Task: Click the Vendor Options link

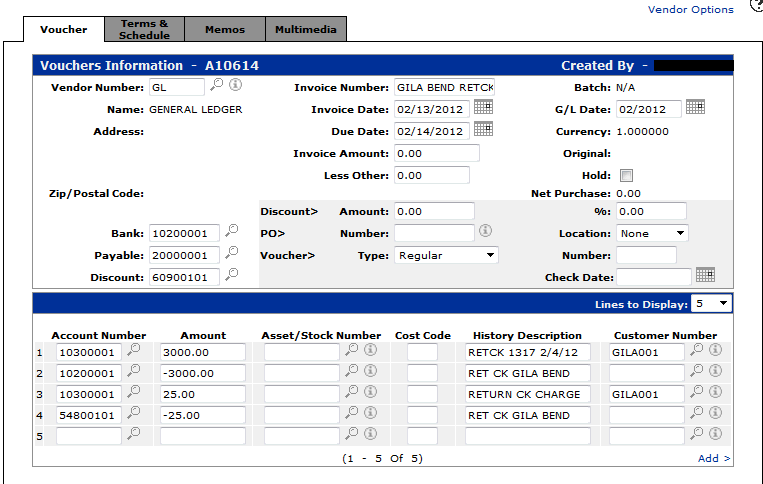Action: pos(690,10)
